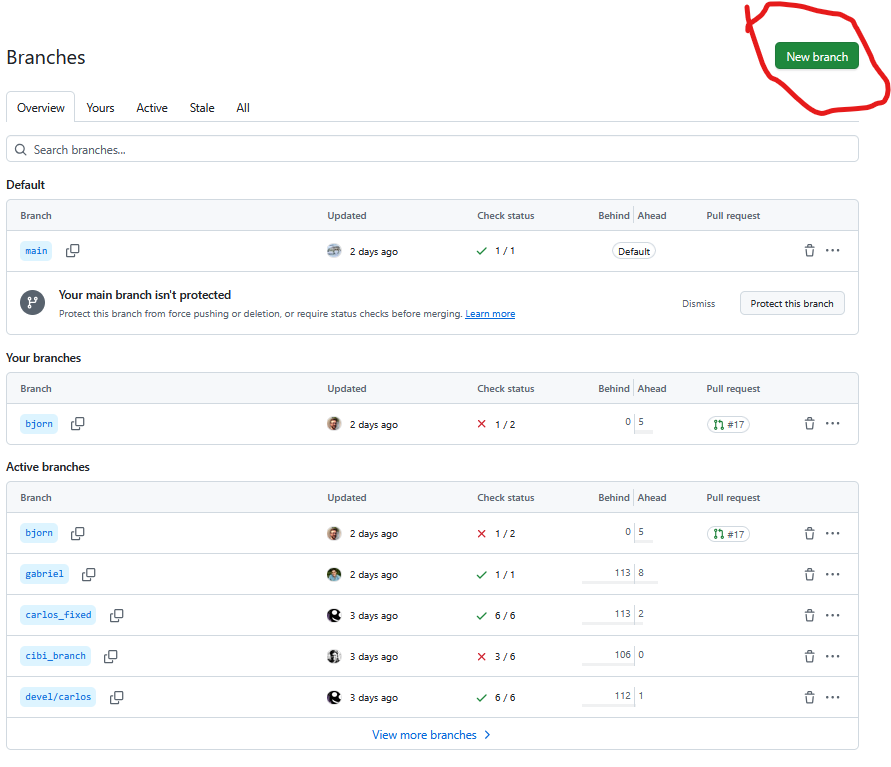Delete the carlos_fixed branch via trash icon
The height and width of the screenshot is (767, 891).
click(x=809, y=616)
